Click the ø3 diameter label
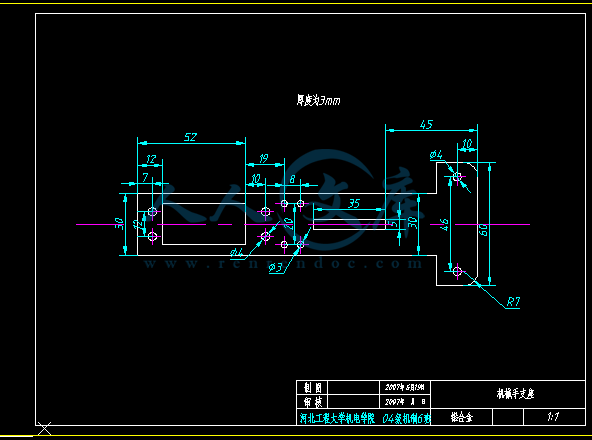 tap(276, 268)
